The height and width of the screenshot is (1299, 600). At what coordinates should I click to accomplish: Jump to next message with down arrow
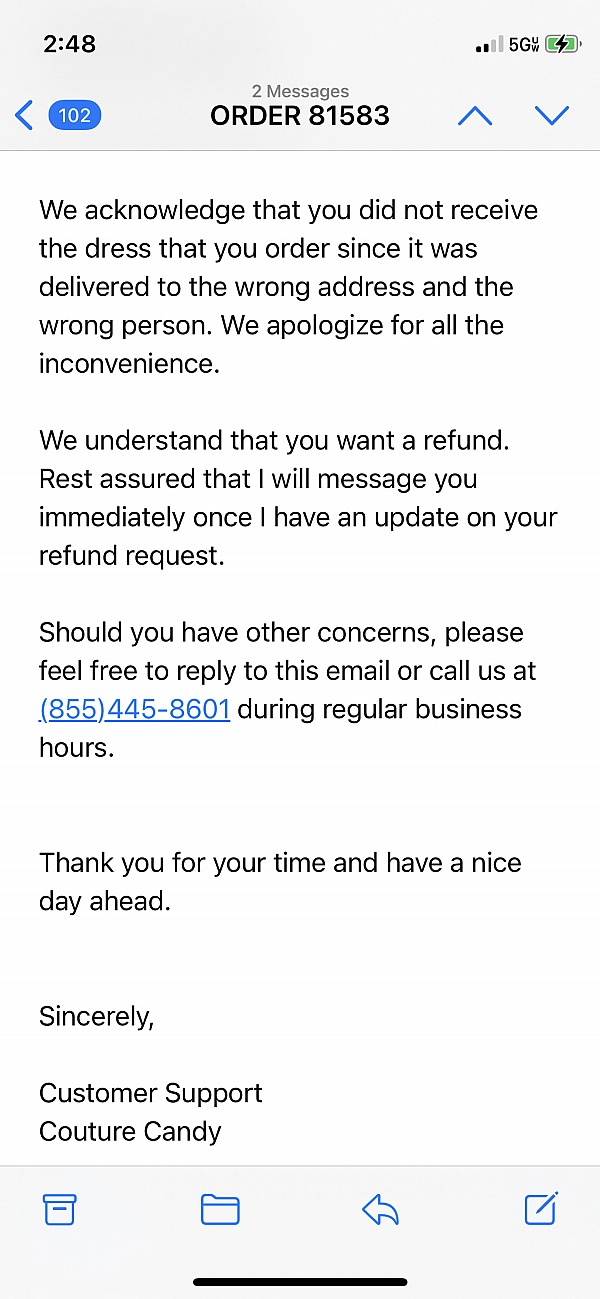[x=552, y=116]
